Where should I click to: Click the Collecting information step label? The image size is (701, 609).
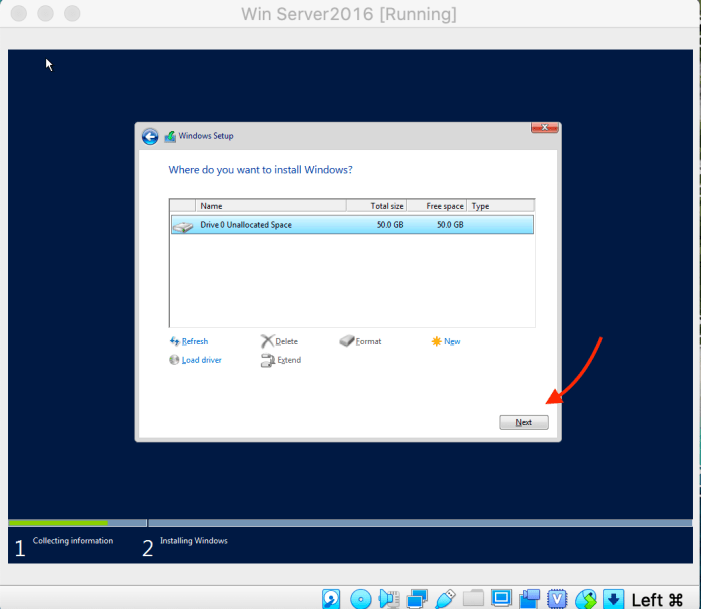pyautogui.click(x=73, y=541)
